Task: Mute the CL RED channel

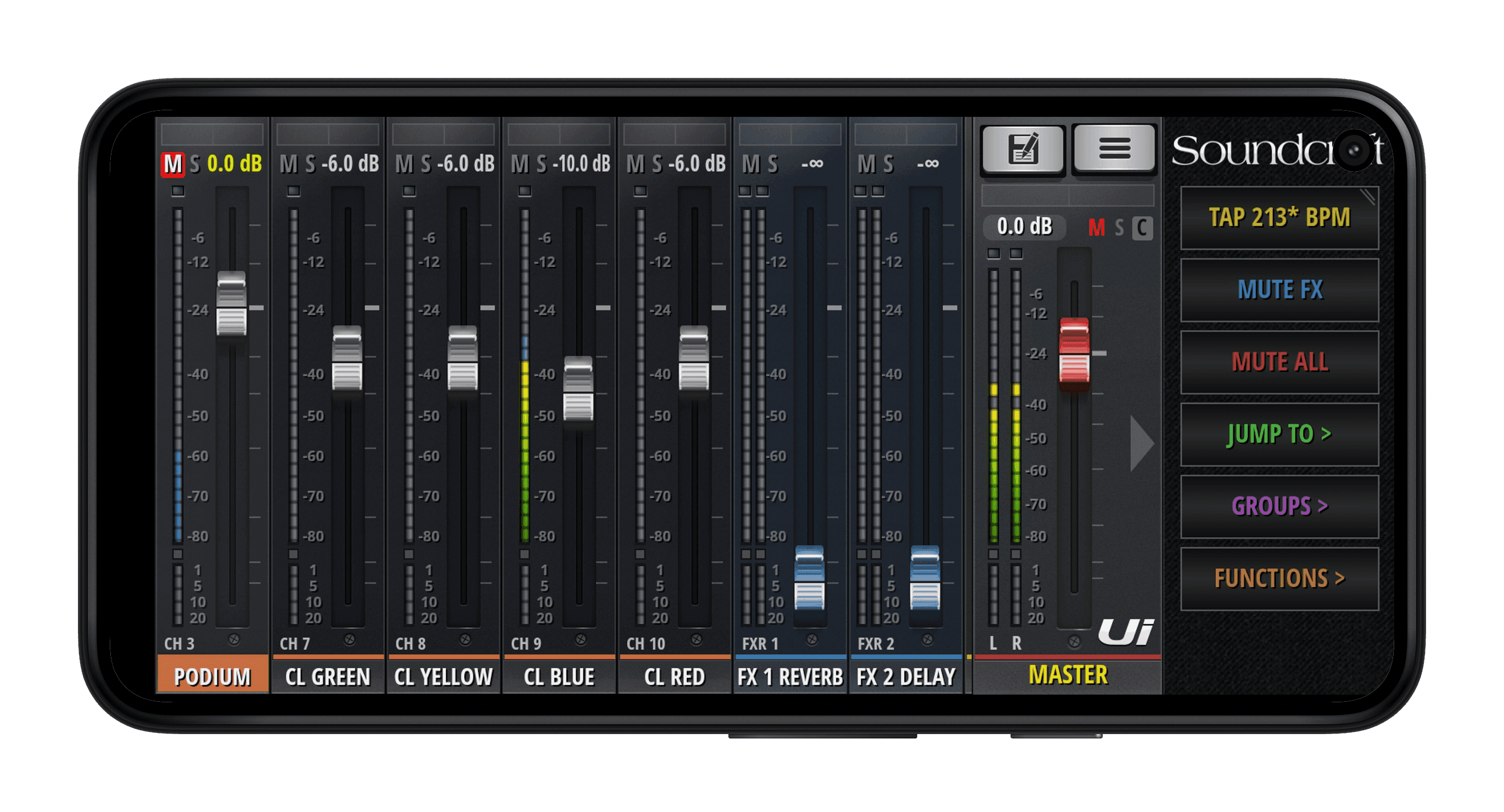Action: pos(635,164)
